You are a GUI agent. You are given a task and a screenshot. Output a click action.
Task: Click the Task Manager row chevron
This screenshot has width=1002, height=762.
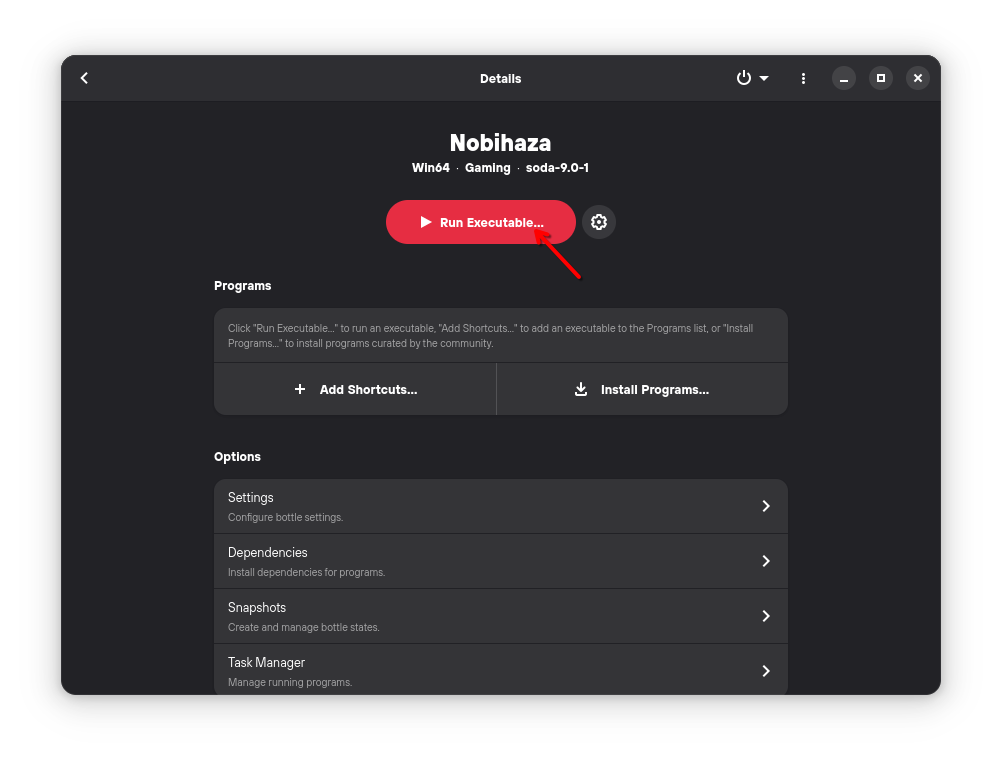[766, 671]
